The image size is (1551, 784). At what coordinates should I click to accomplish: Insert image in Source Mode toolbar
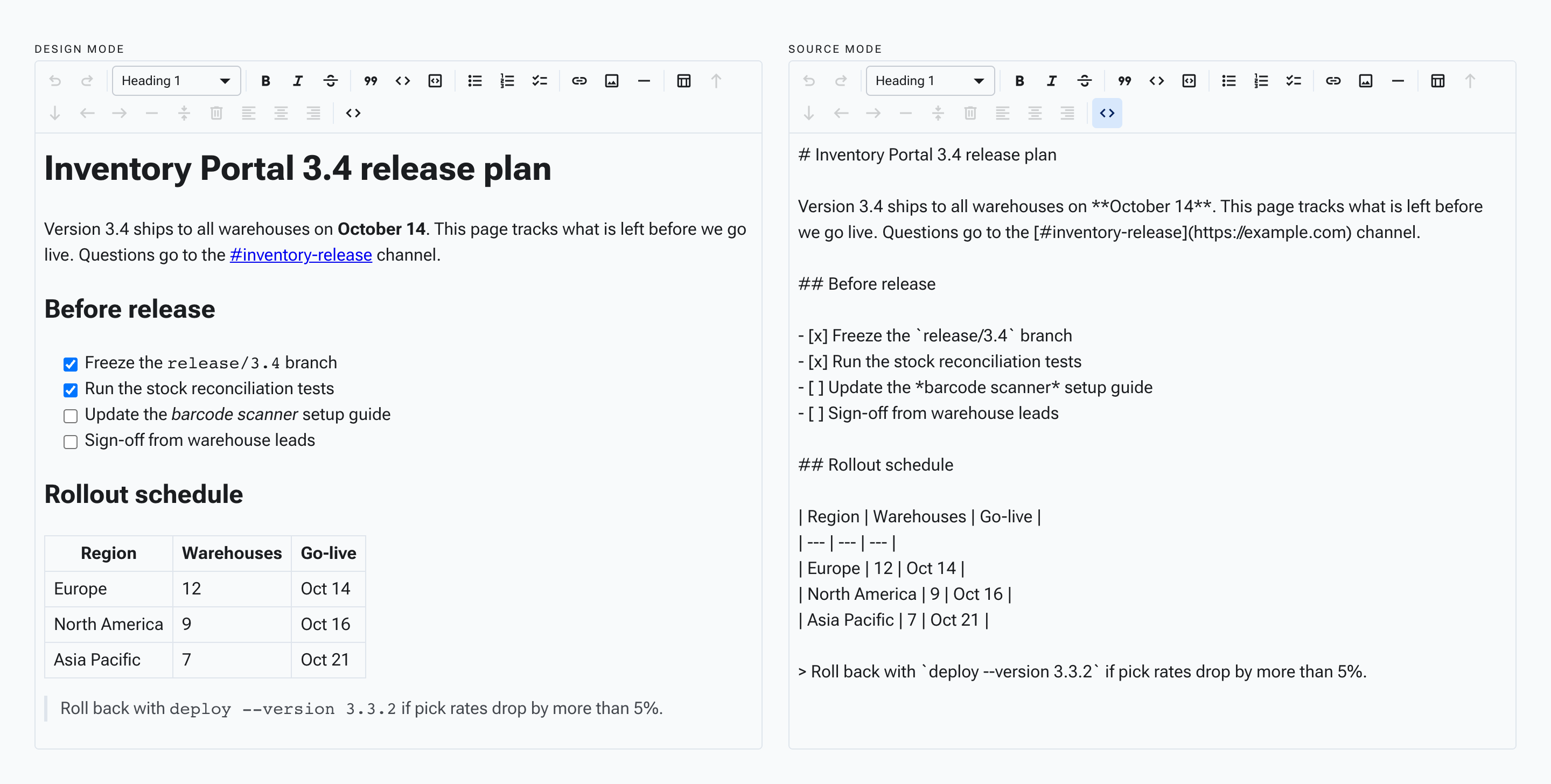point(1366,81)
